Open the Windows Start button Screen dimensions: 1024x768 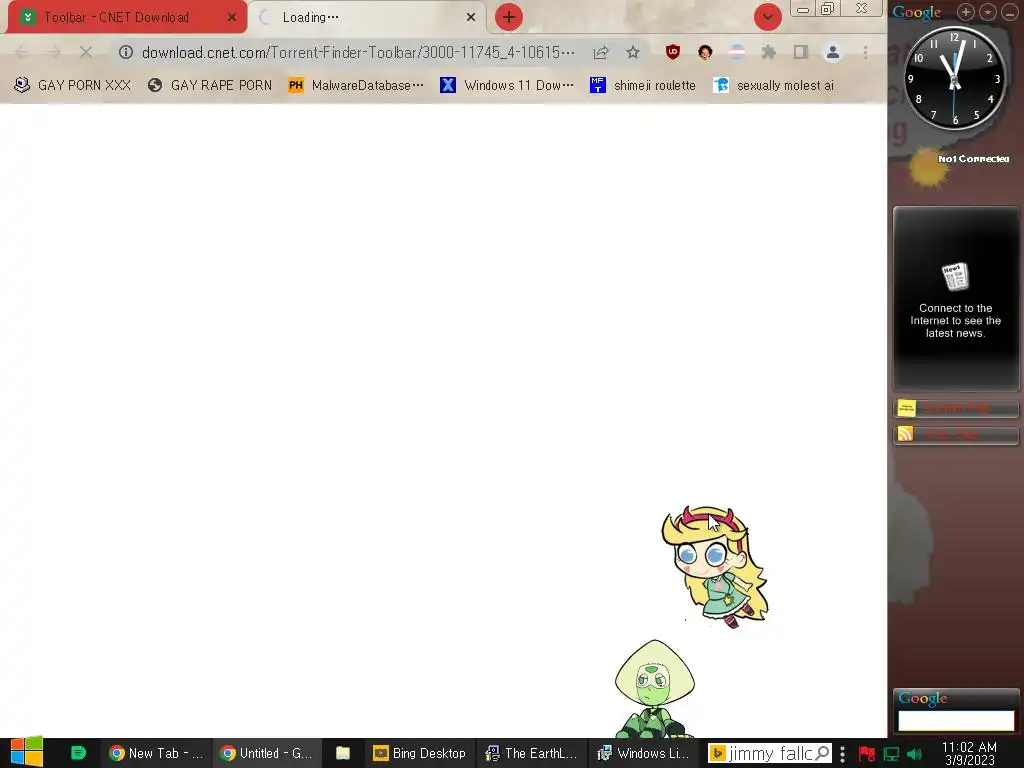coord(26,753)
